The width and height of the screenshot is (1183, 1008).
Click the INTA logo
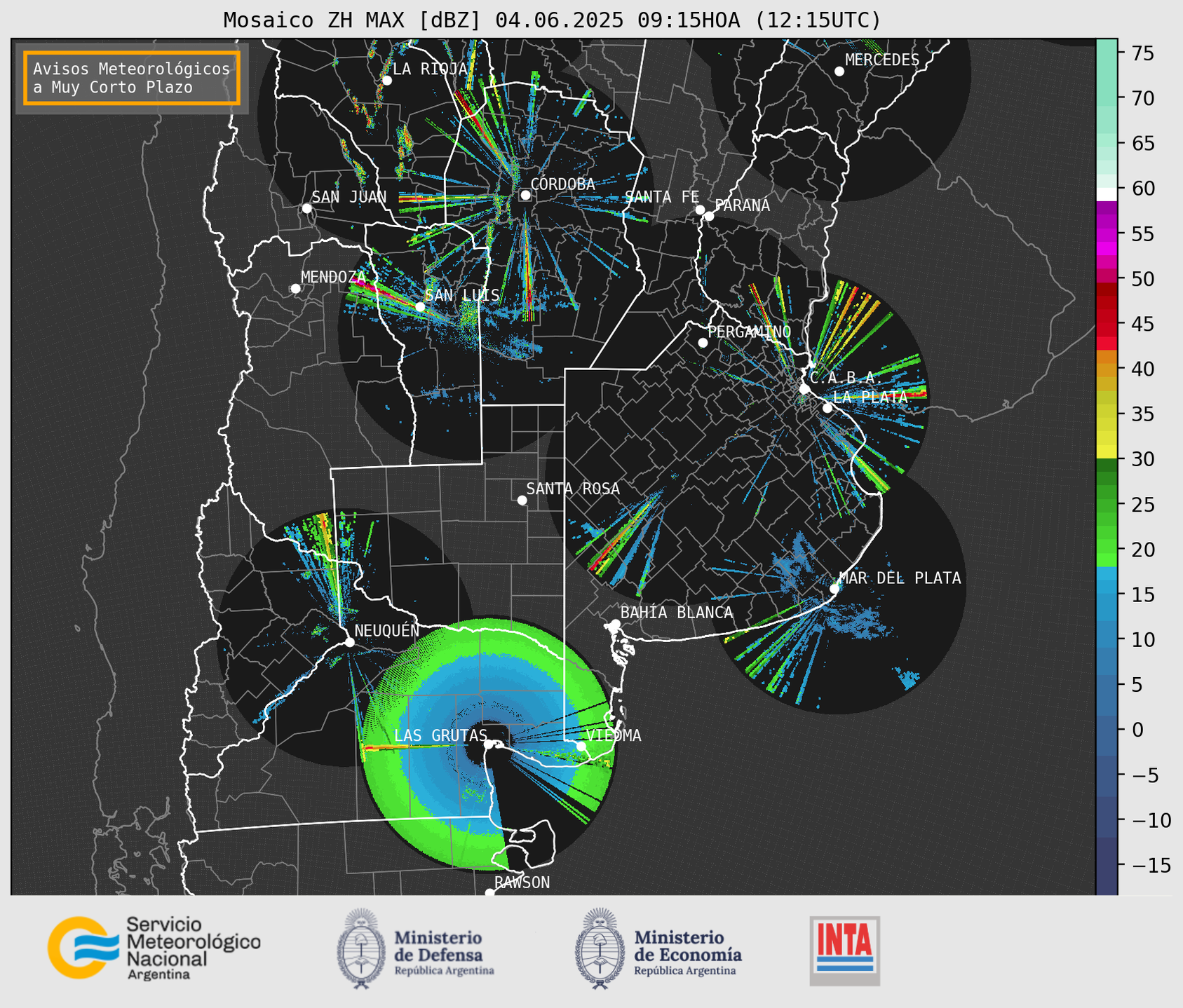tap(845, 951)
